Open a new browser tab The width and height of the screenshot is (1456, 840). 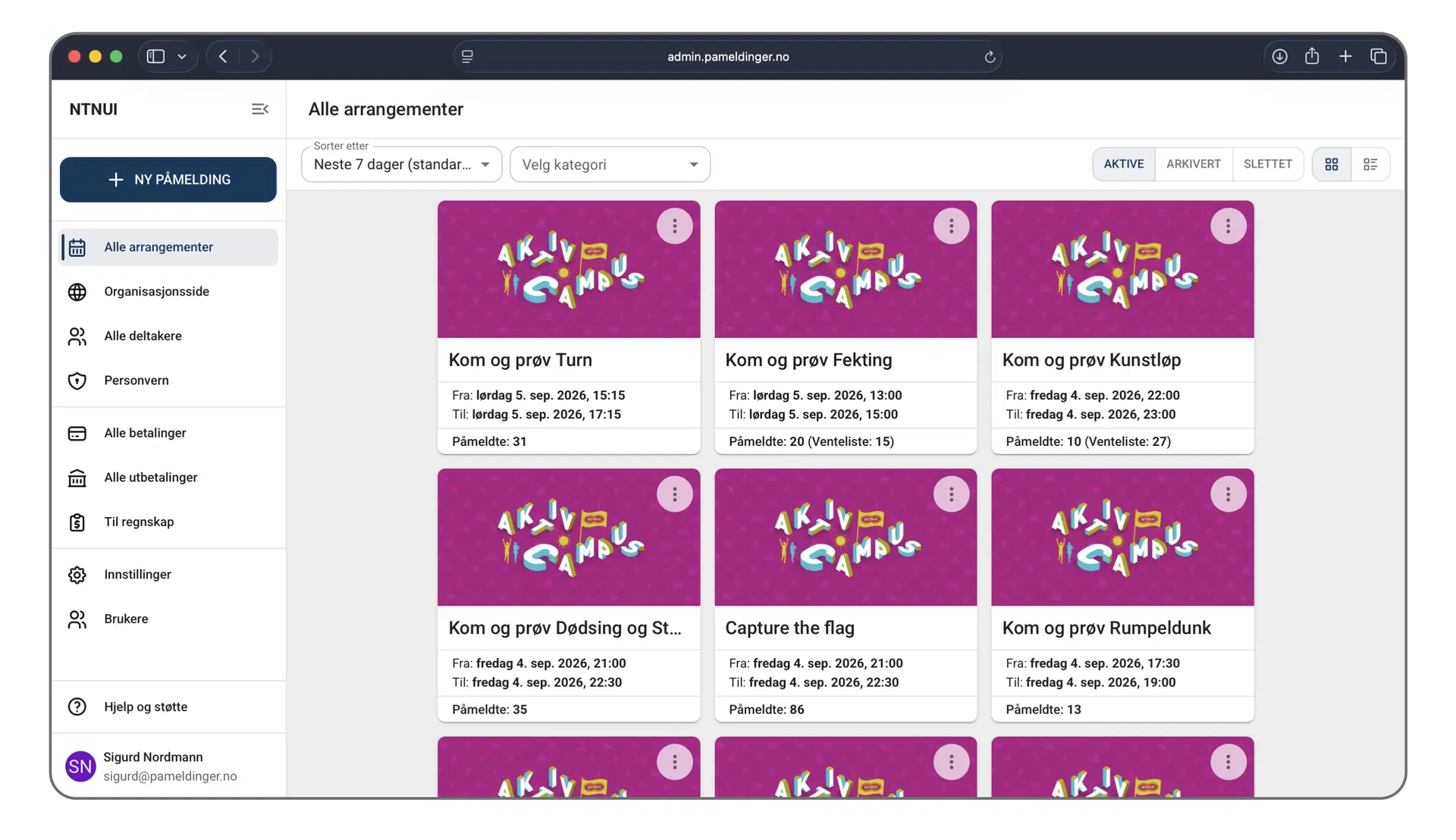pos(1345,57)
